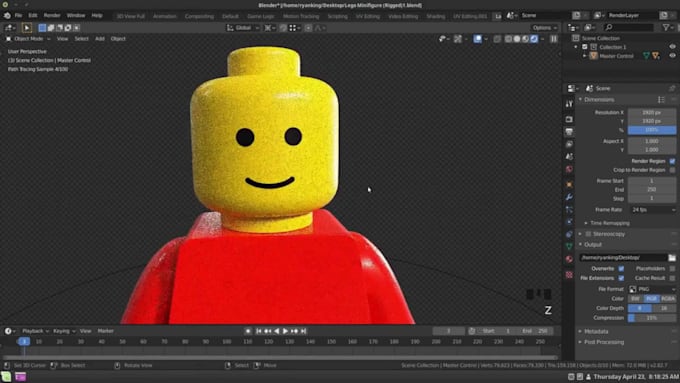This screenshot has width=680, height=383.
Task: Toggle Master Control visibility eye
Action: 672,56
